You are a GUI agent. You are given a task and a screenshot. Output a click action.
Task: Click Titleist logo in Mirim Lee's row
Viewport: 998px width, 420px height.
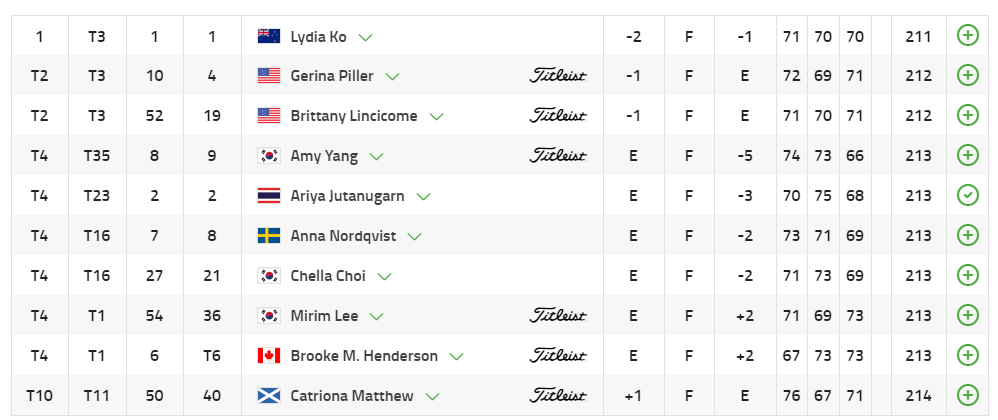[557, 316]
